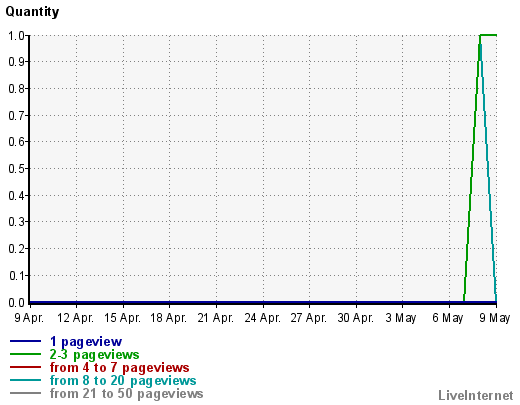Click the 9 Apr. axis date label

29,318
